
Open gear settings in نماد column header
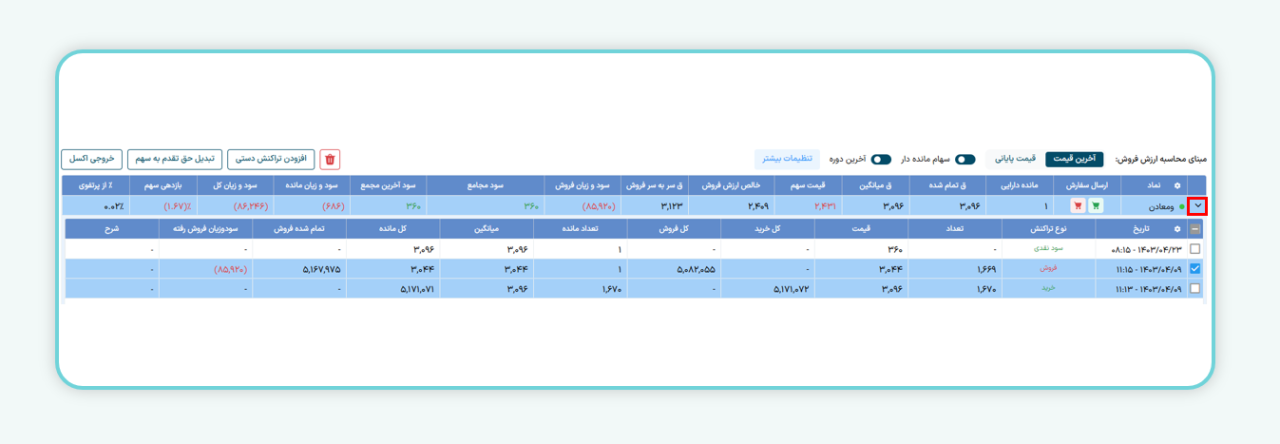(x=1177, y=185)
